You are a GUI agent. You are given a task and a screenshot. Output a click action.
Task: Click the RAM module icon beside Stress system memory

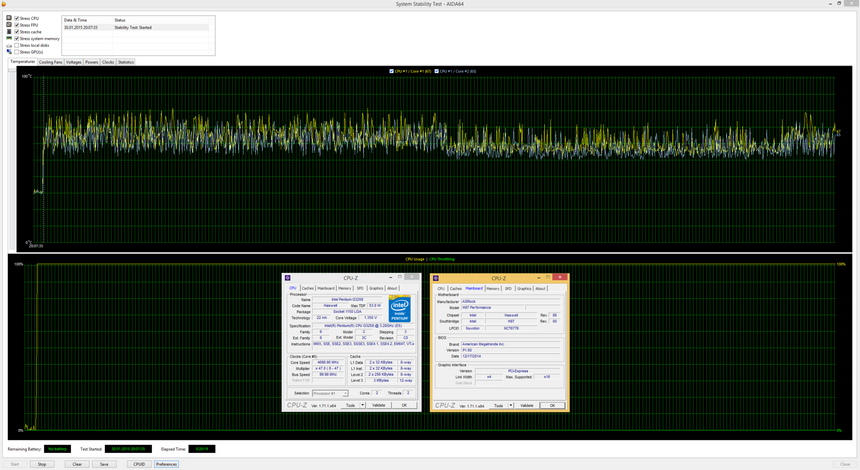[x=10, y=38]
